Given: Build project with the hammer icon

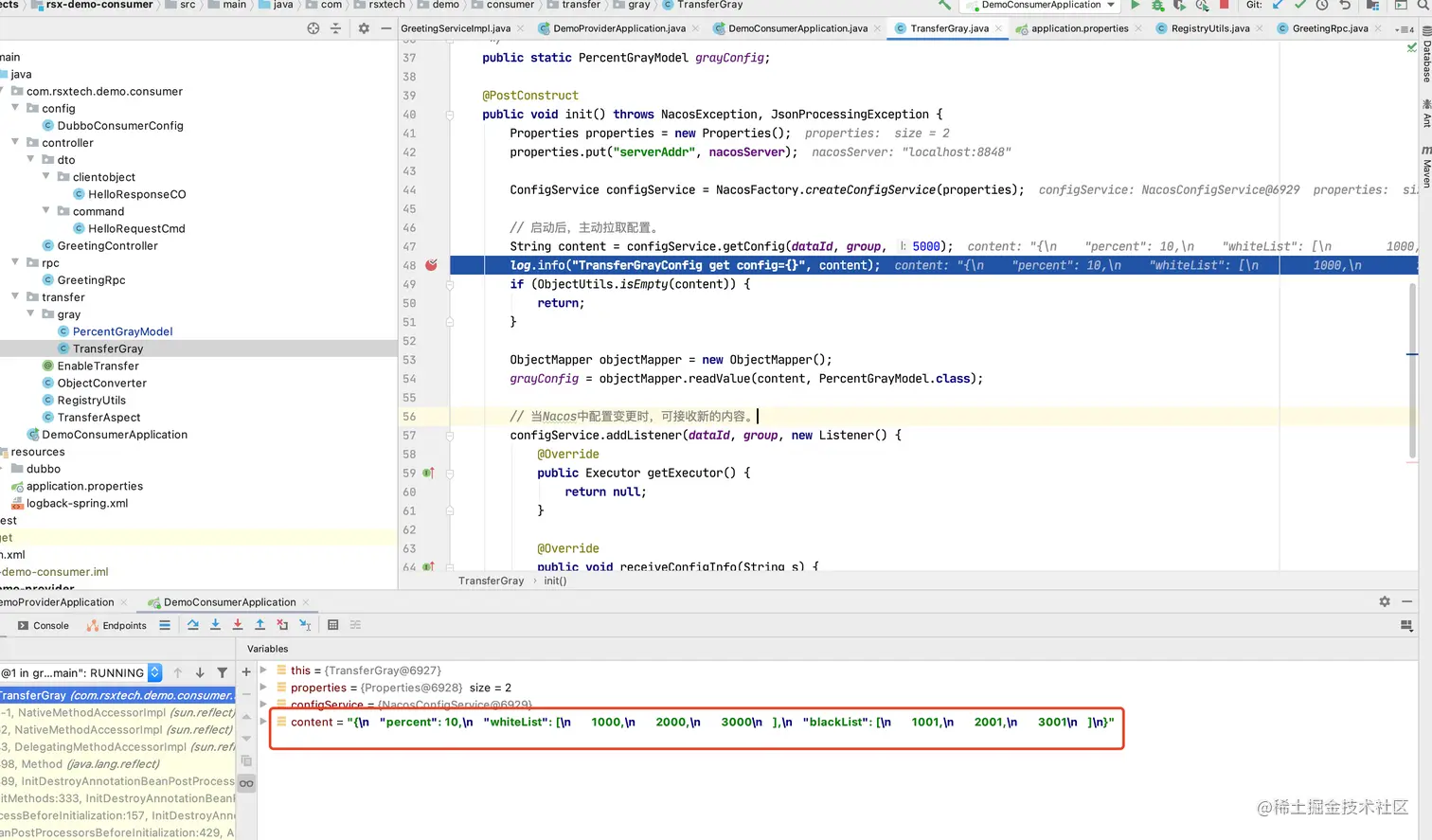Looking at the screenshot, I should (x=944, y=5).
